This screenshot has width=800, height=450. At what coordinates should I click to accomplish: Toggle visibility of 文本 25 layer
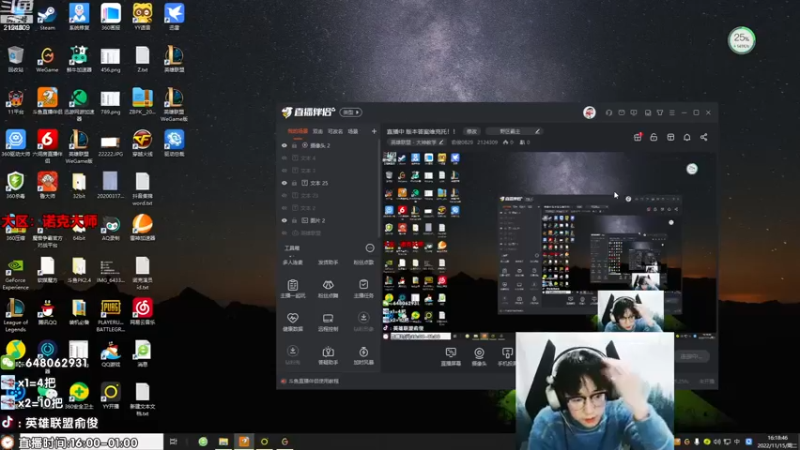pyautogui.click(x=284, y=183)
